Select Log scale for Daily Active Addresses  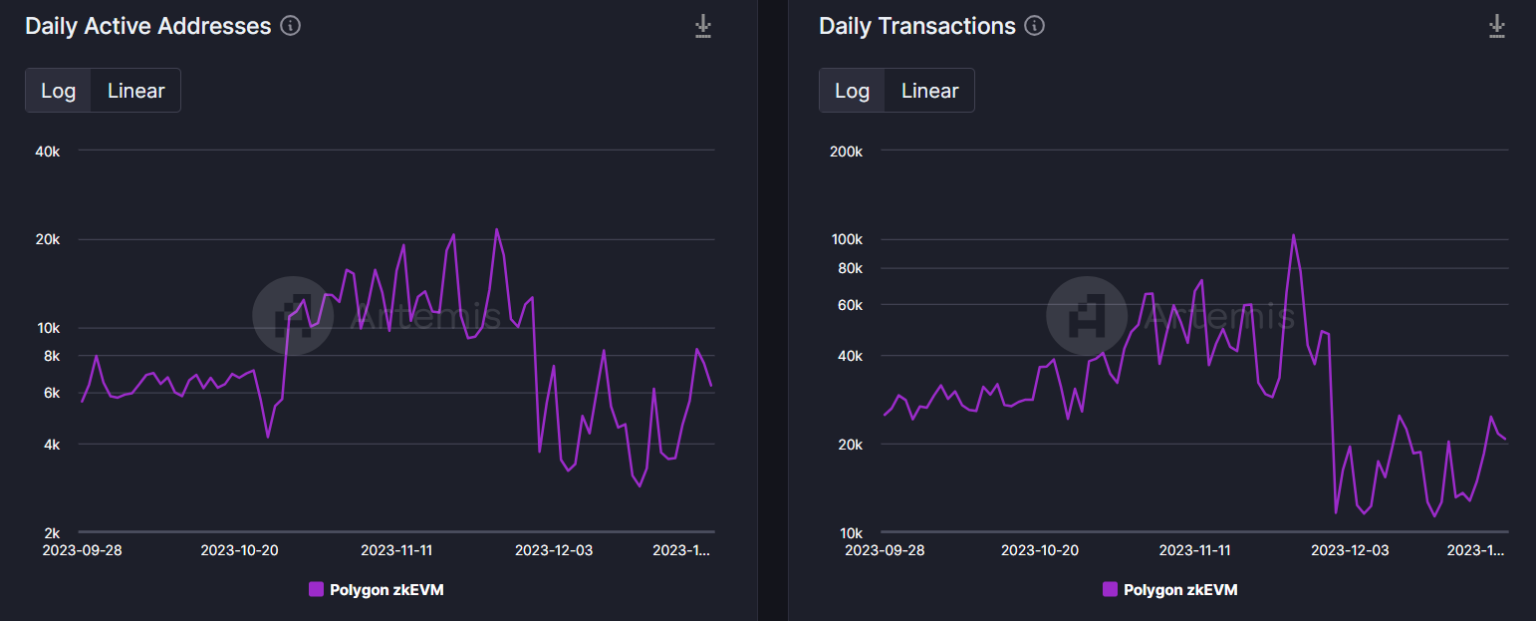click(x=58, y=91)
